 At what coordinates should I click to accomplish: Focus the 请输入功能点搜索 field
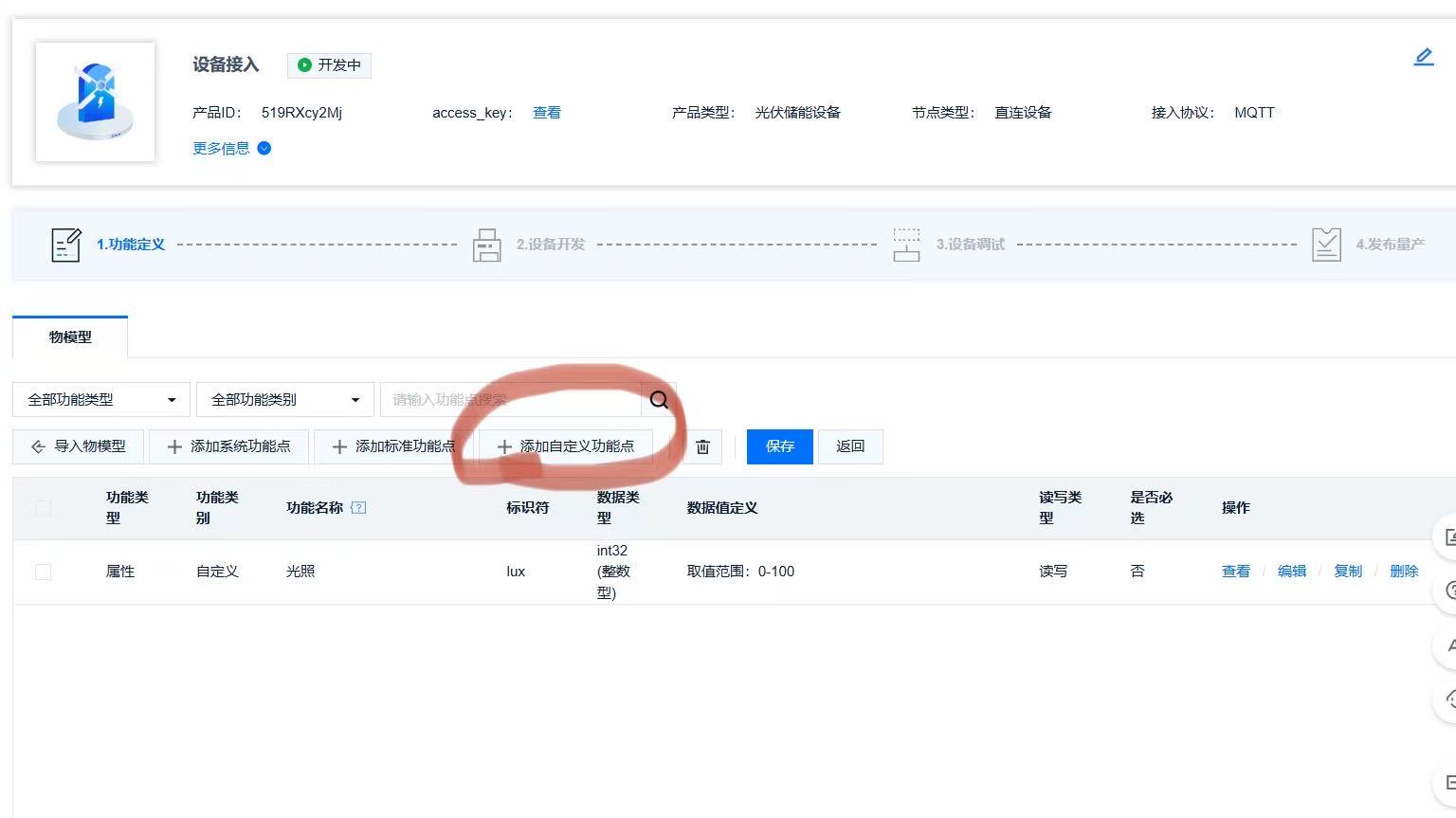[x=511, y=399]
